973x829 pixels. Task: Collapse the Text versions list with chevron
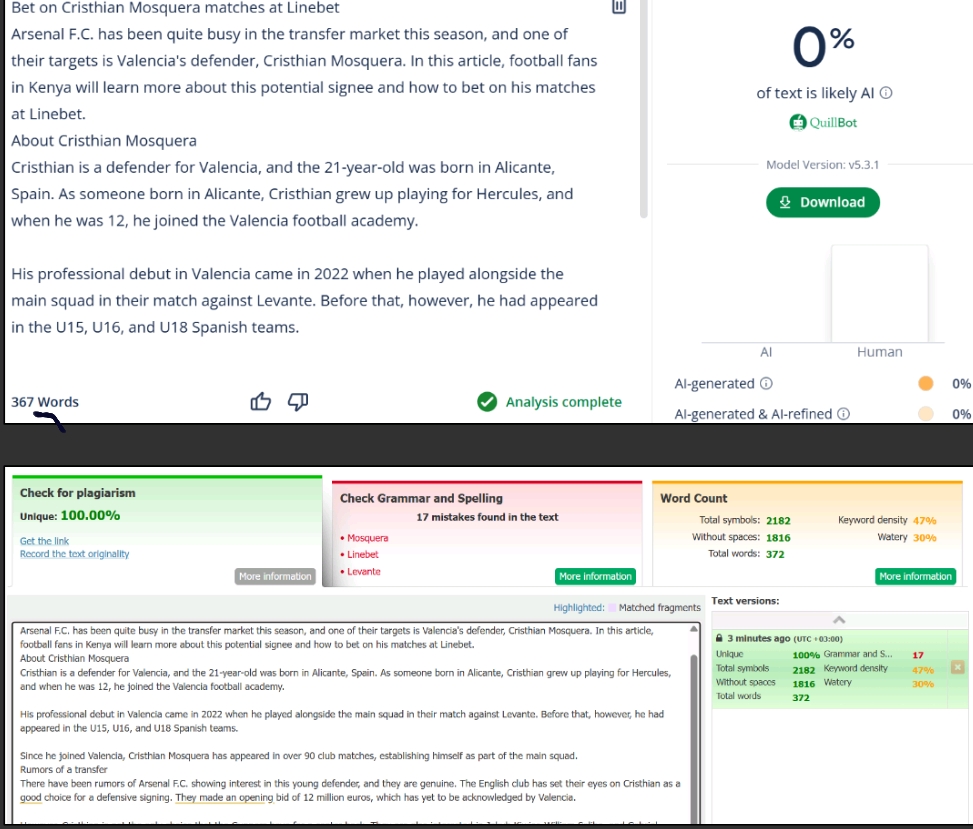[x=839, y=620]
